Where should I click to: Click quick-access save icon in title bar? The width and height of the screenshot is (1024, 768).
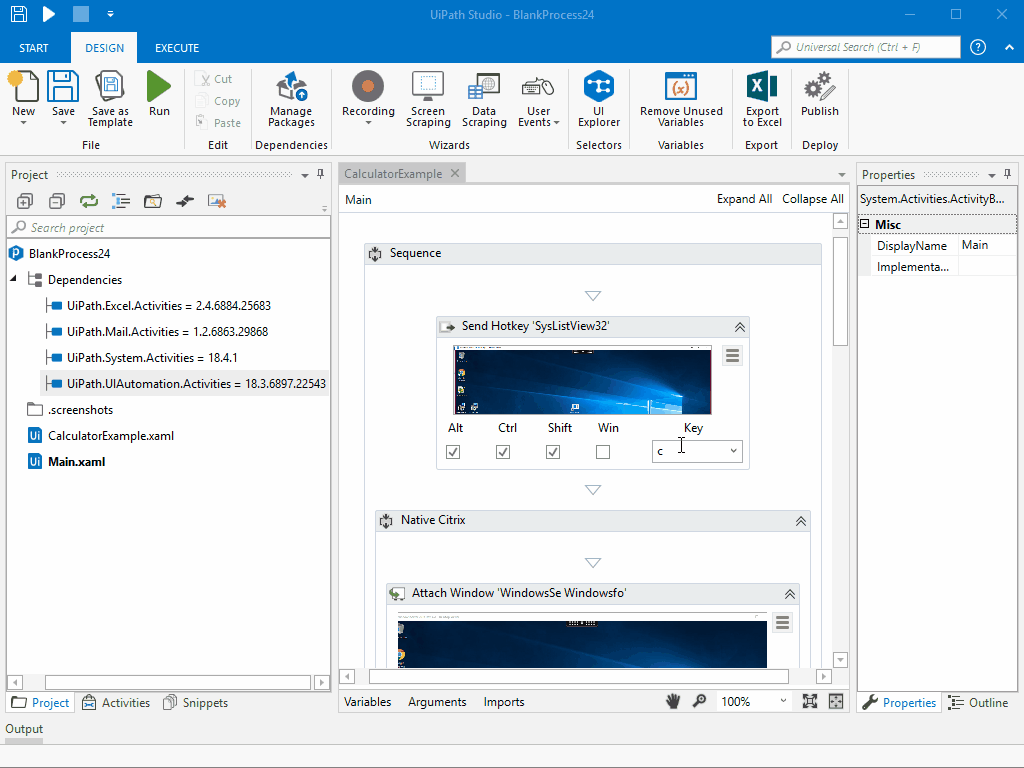[18, 14]
